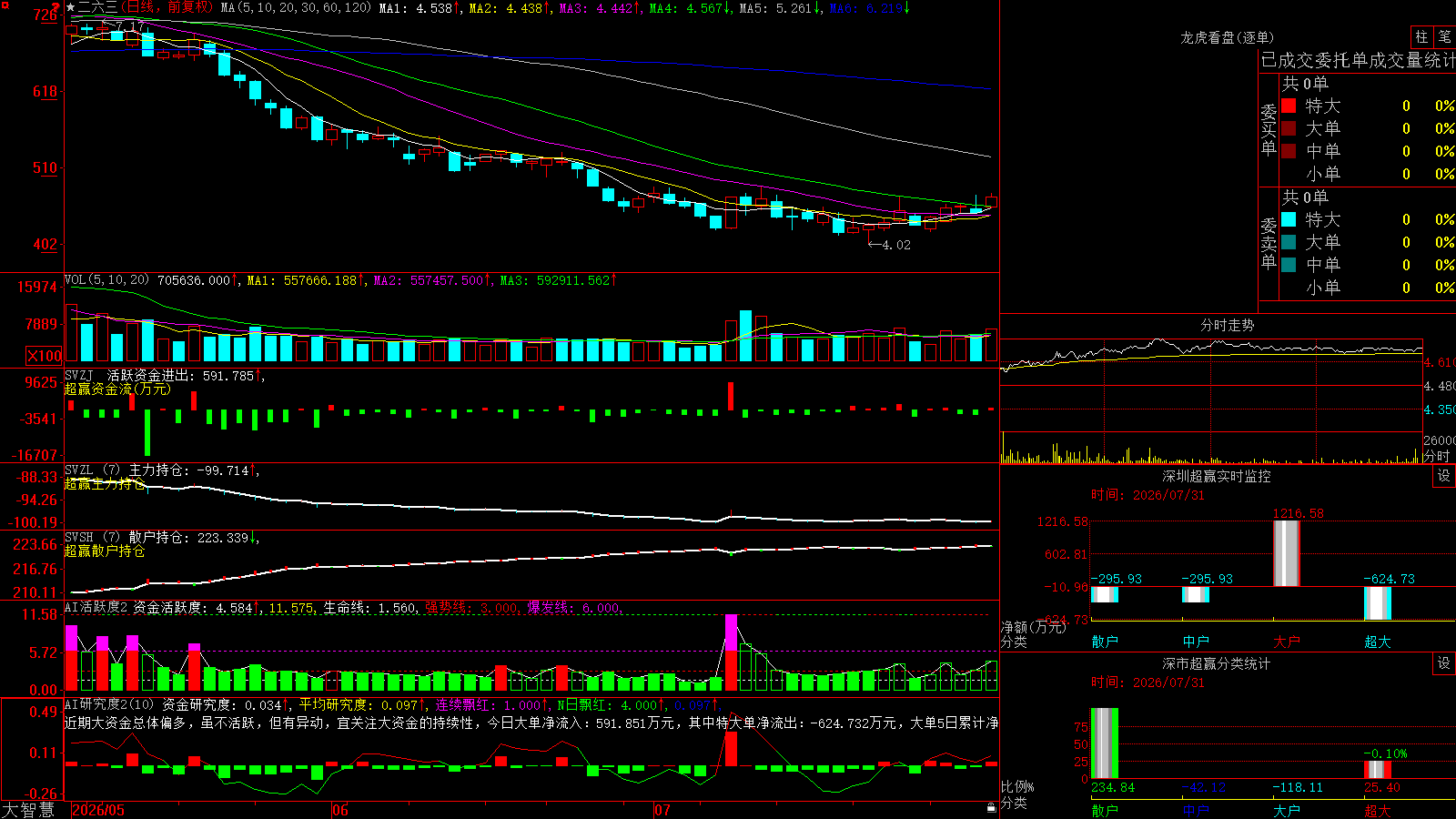Click the -624.73 超大 net outflow bar
The image size is (1456, 819).
coord(1378,603)
